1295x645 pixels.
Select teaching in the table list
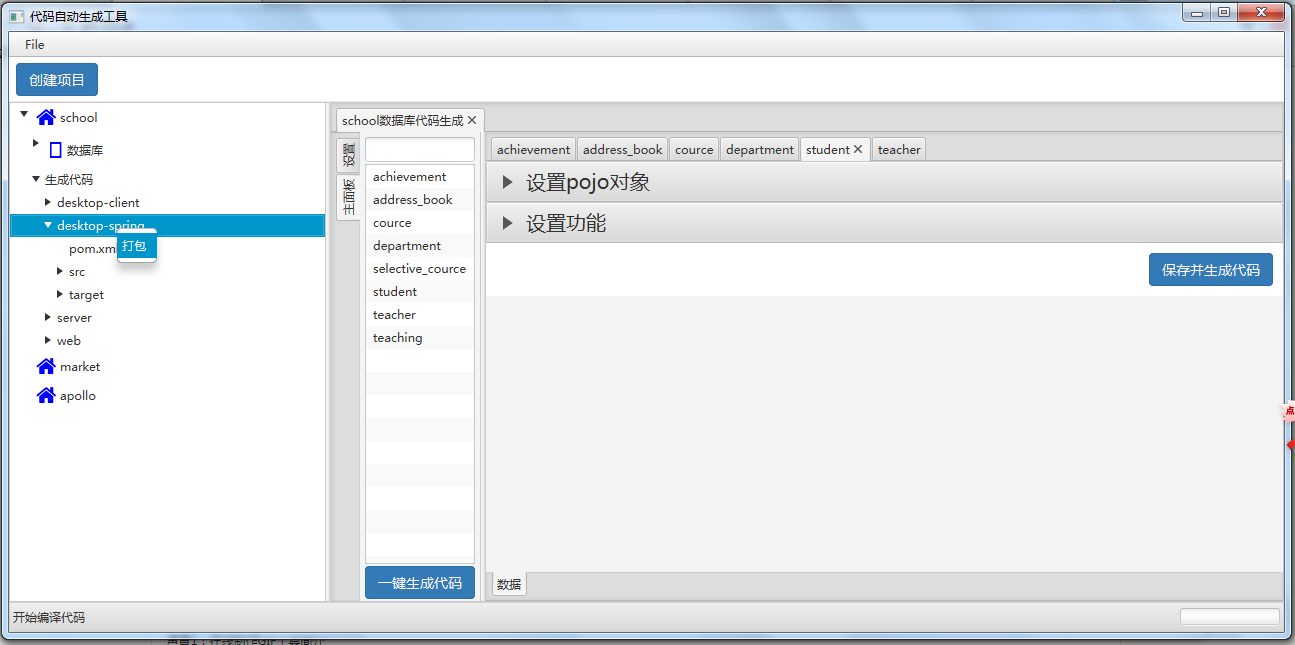[x=420, y=337]
